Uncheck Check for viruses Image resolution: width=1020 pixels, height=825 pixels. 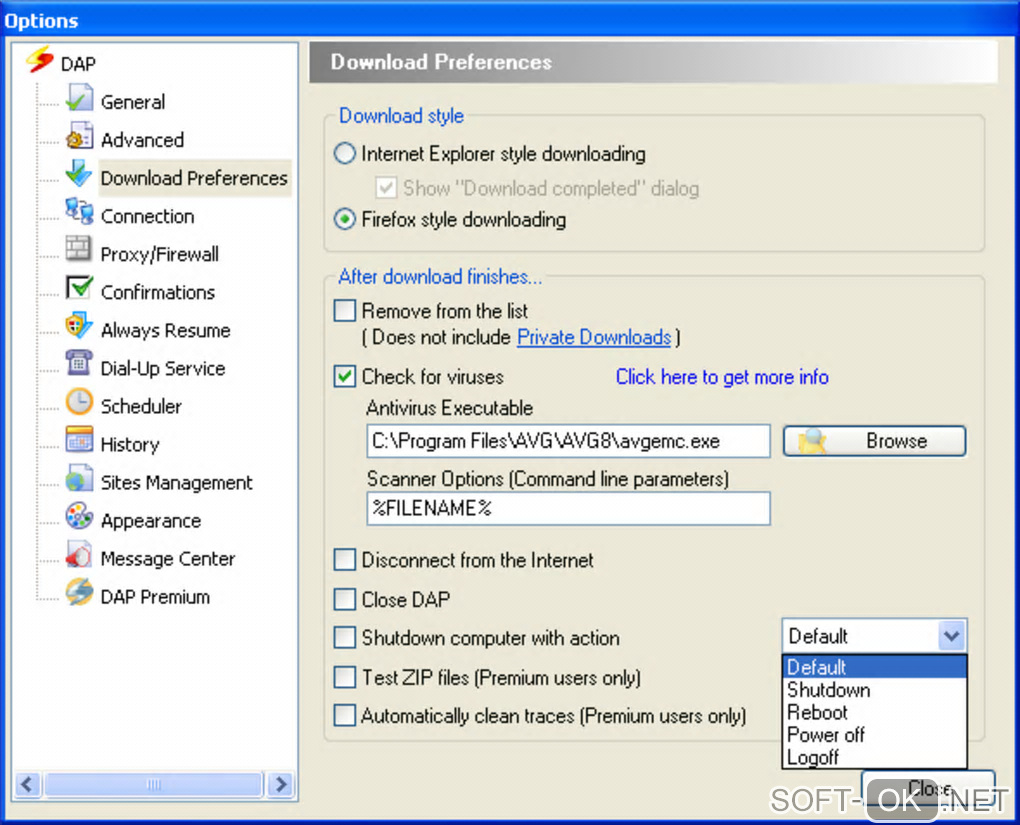(345, 377)
